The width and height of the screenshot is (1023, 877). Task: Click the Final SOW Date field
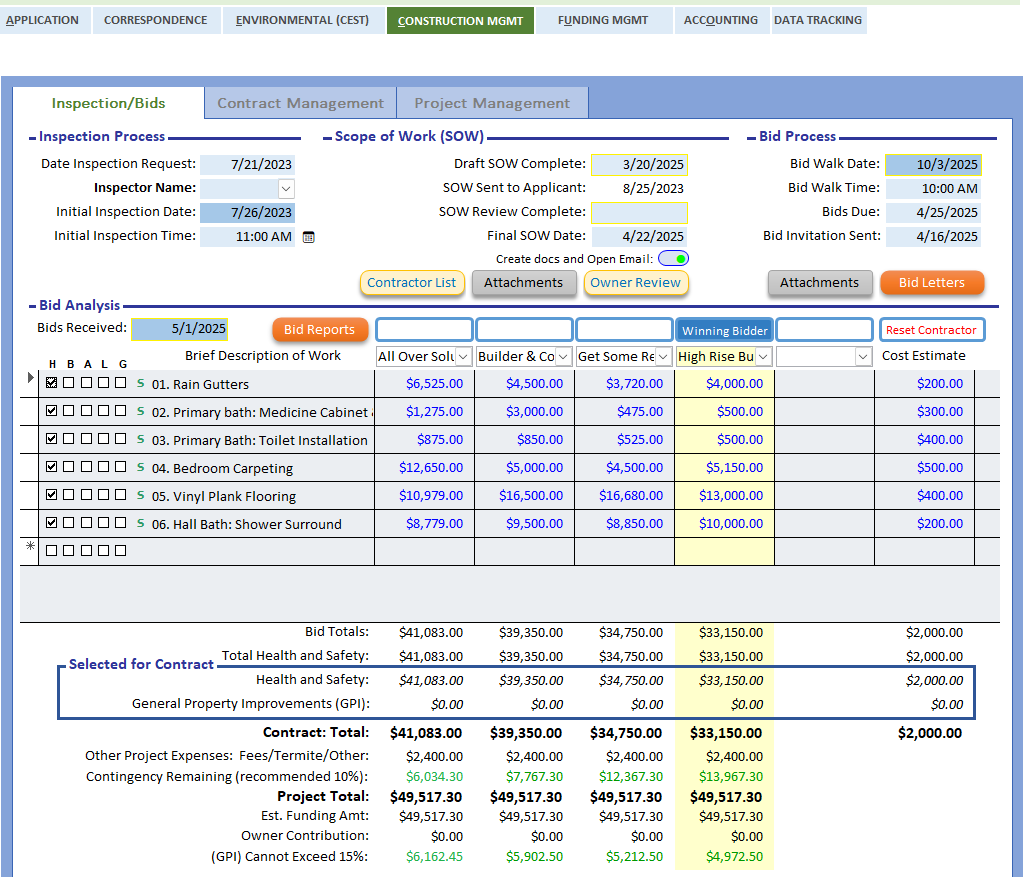click(640, 237)
